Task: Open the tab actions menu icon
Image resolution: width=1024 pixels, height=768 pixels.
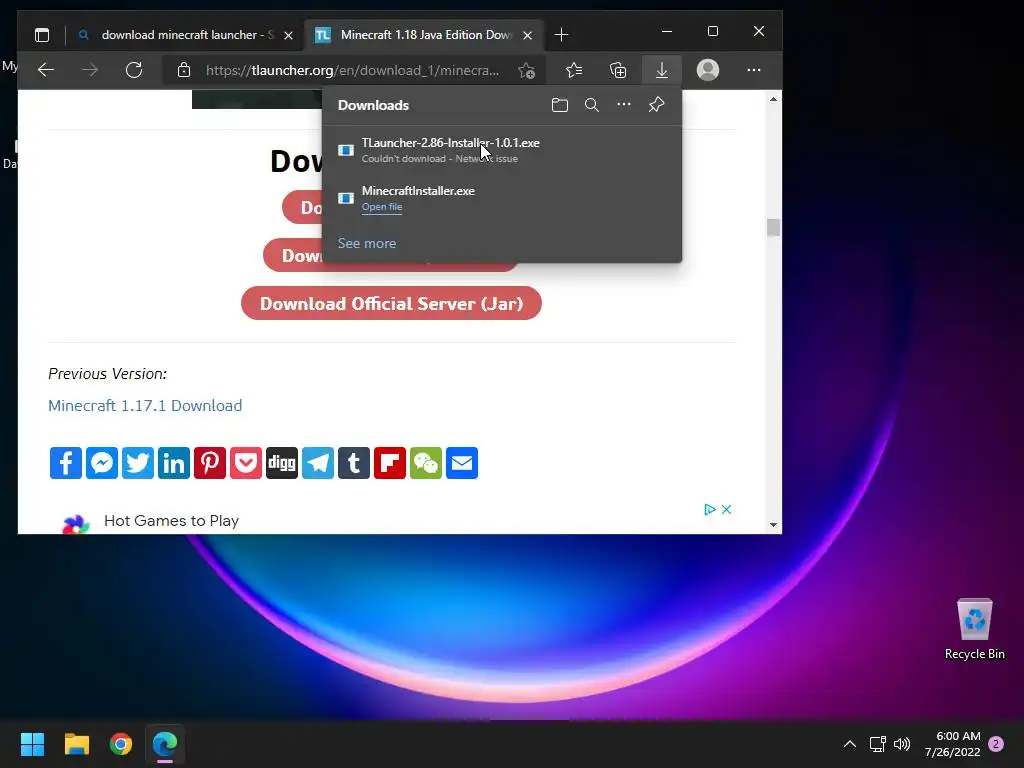Action: pos(42,35)
